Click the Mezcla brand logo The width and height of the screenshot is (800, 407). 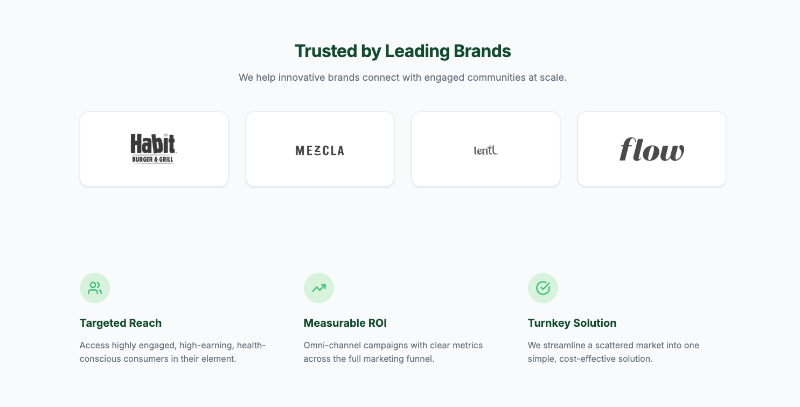click(x=320, y=150)
